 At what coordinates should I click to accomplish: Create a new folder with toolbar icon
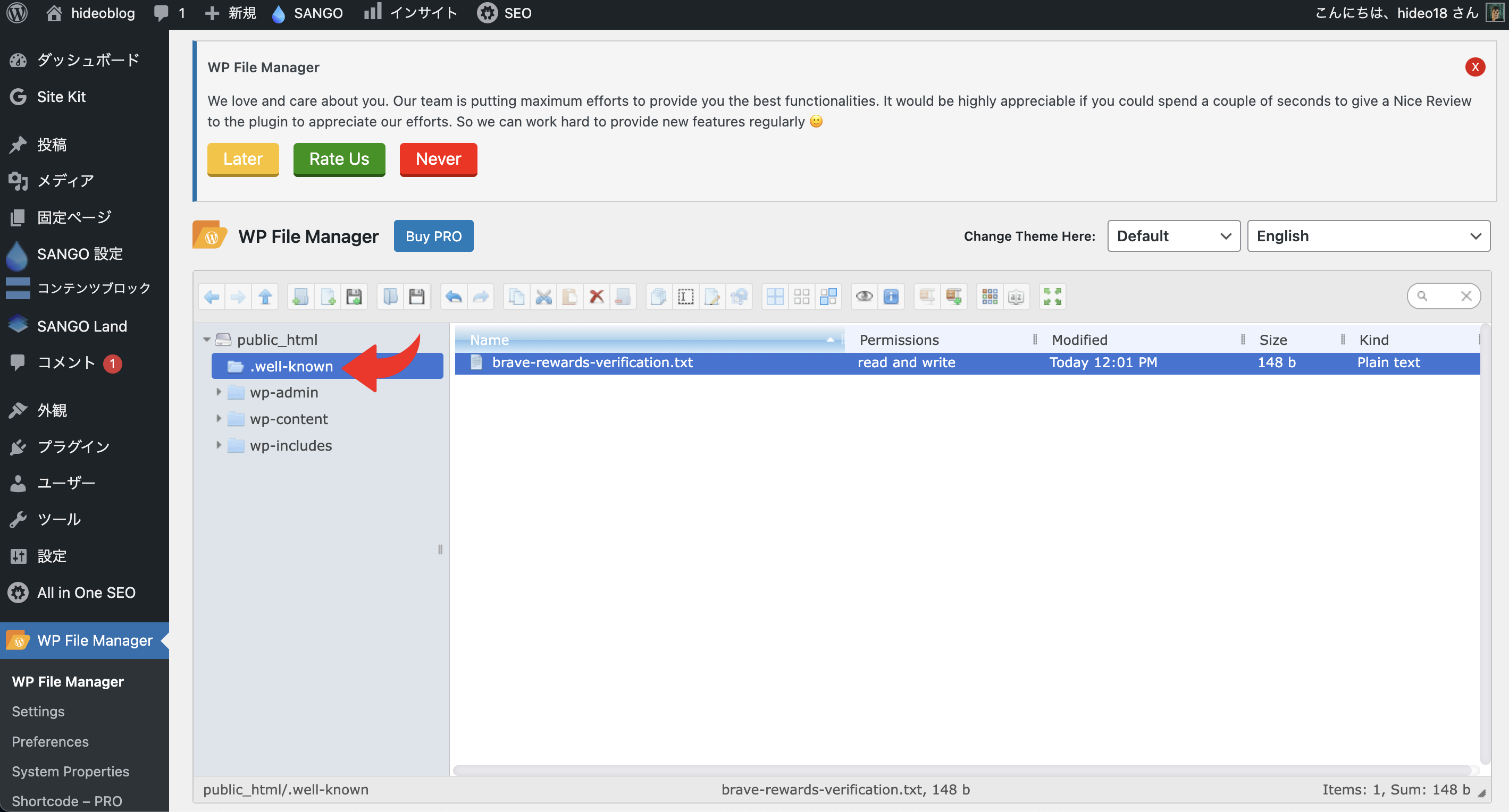pos(300,297)
